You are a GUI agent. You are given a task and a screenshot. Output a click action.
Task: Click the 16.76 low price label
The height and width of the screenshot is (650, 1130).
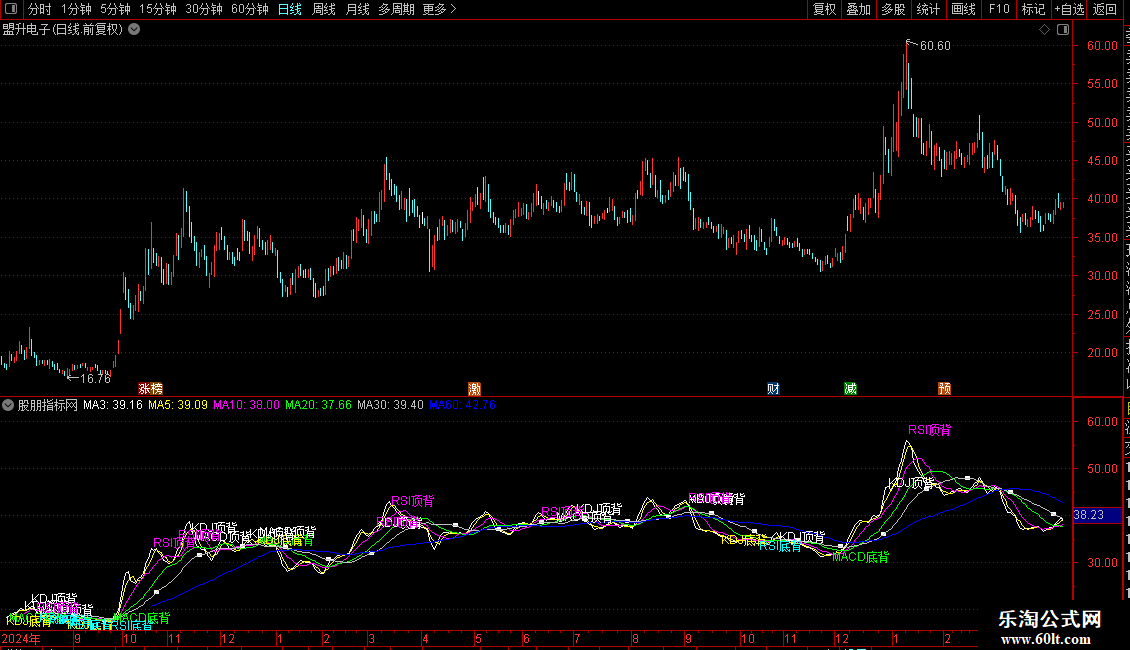click(x=95, y=379)
